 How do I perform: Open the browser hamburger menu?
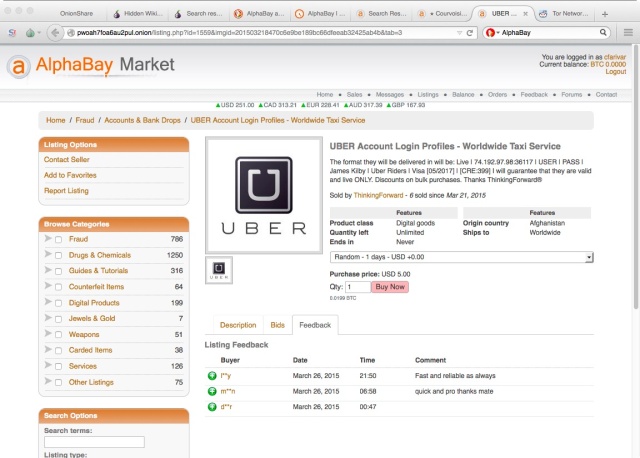[x=628, y=33]
